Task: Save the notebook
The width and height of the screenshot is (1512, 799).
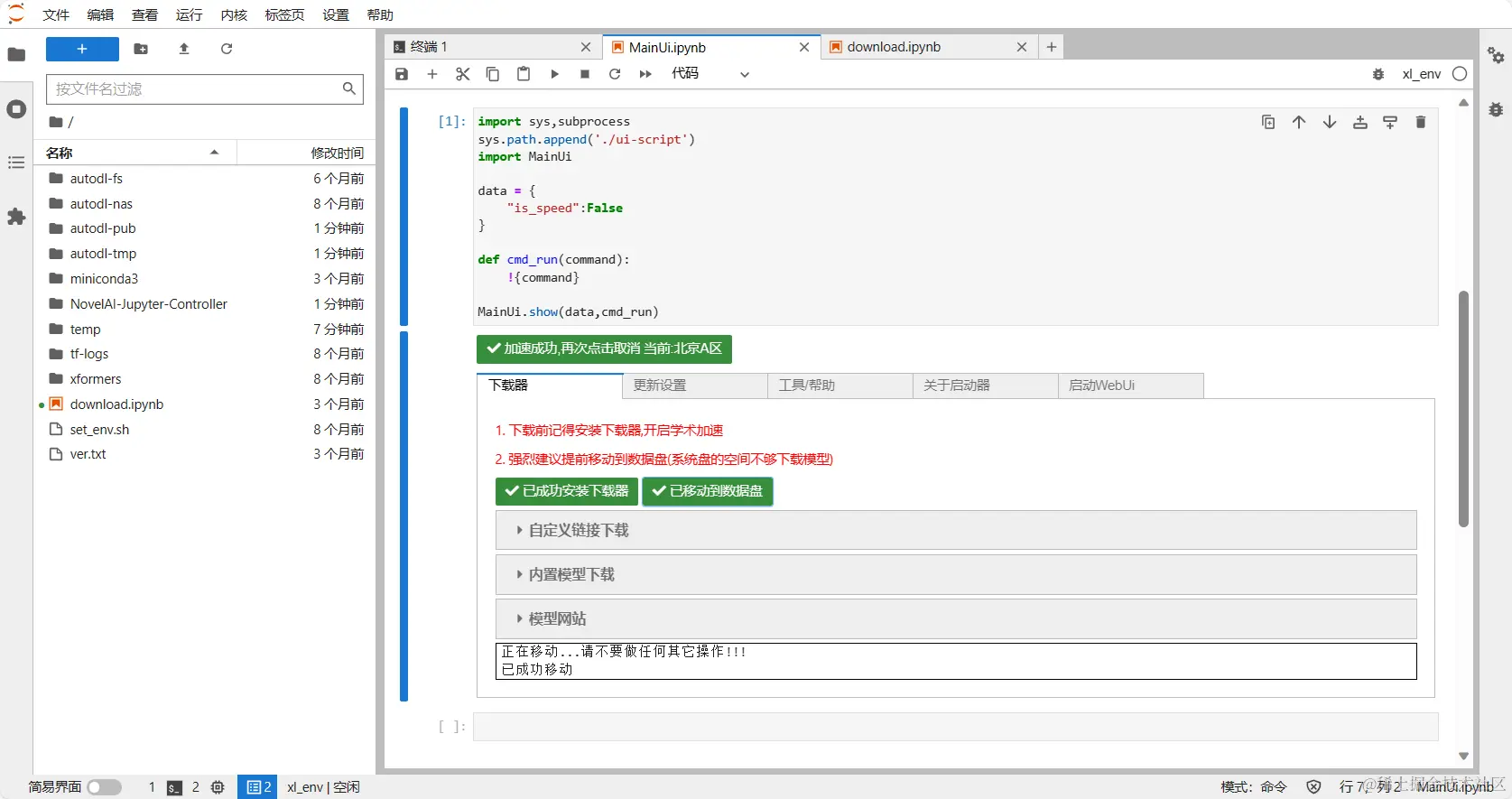Action: point(402,74)
